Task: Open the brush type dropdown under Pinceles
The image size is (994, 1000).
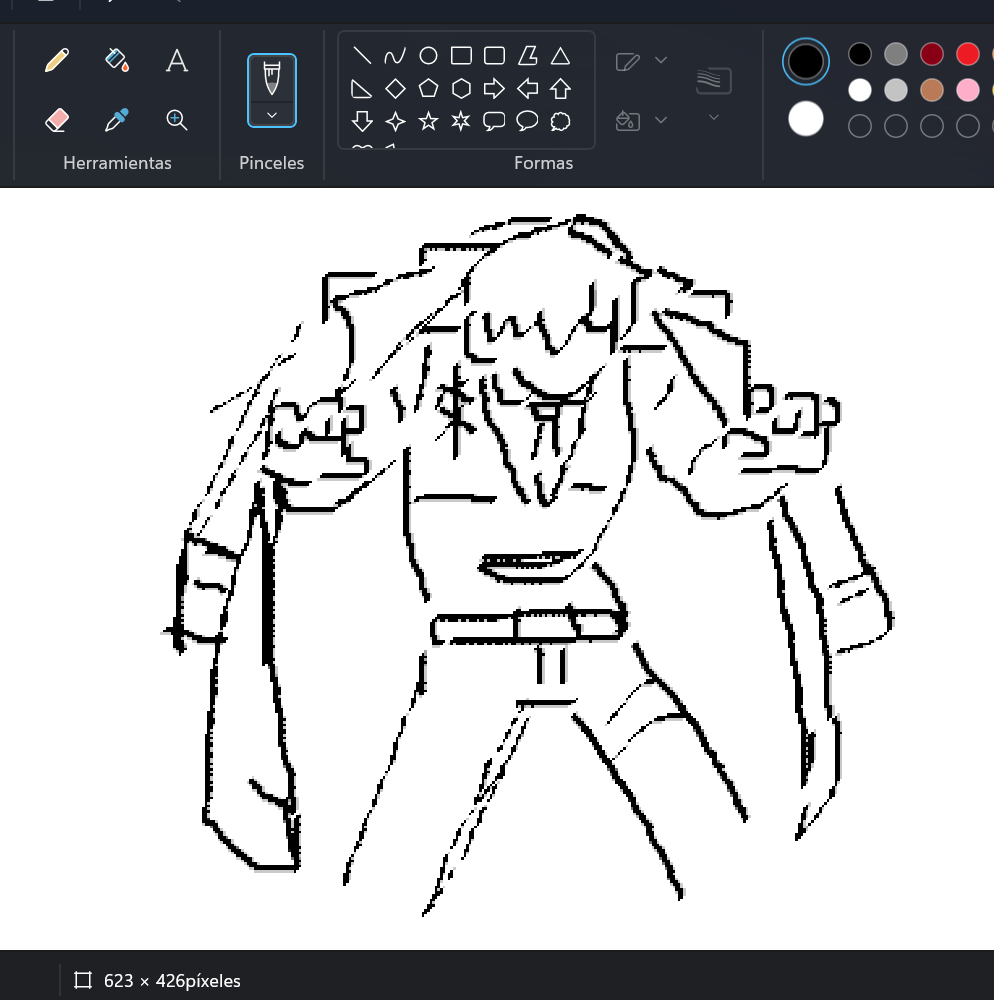Action: pyautogui.click(x=271, y=115)
